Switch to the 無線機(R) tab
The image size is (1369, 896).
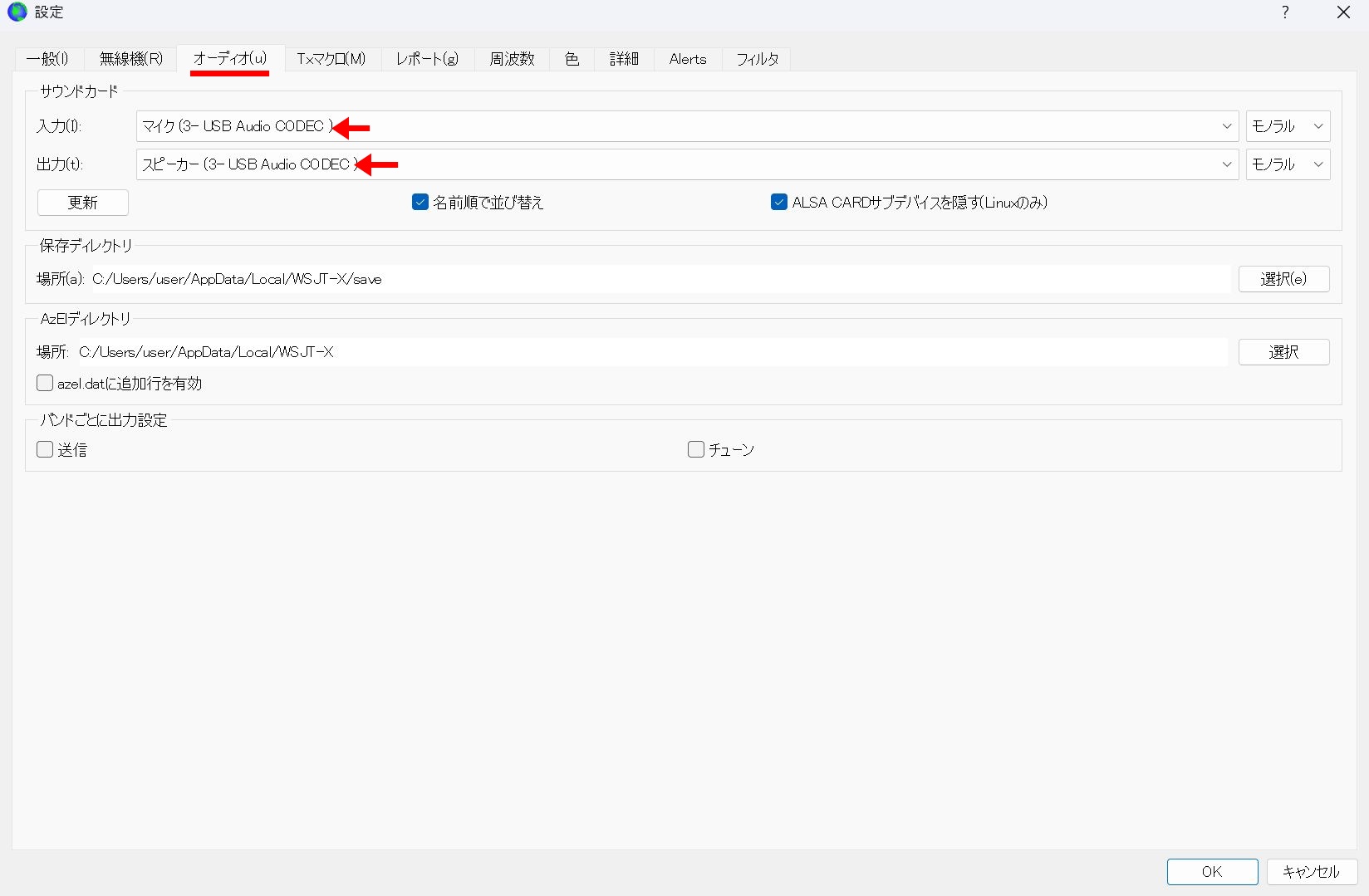[x=131, y=59]
